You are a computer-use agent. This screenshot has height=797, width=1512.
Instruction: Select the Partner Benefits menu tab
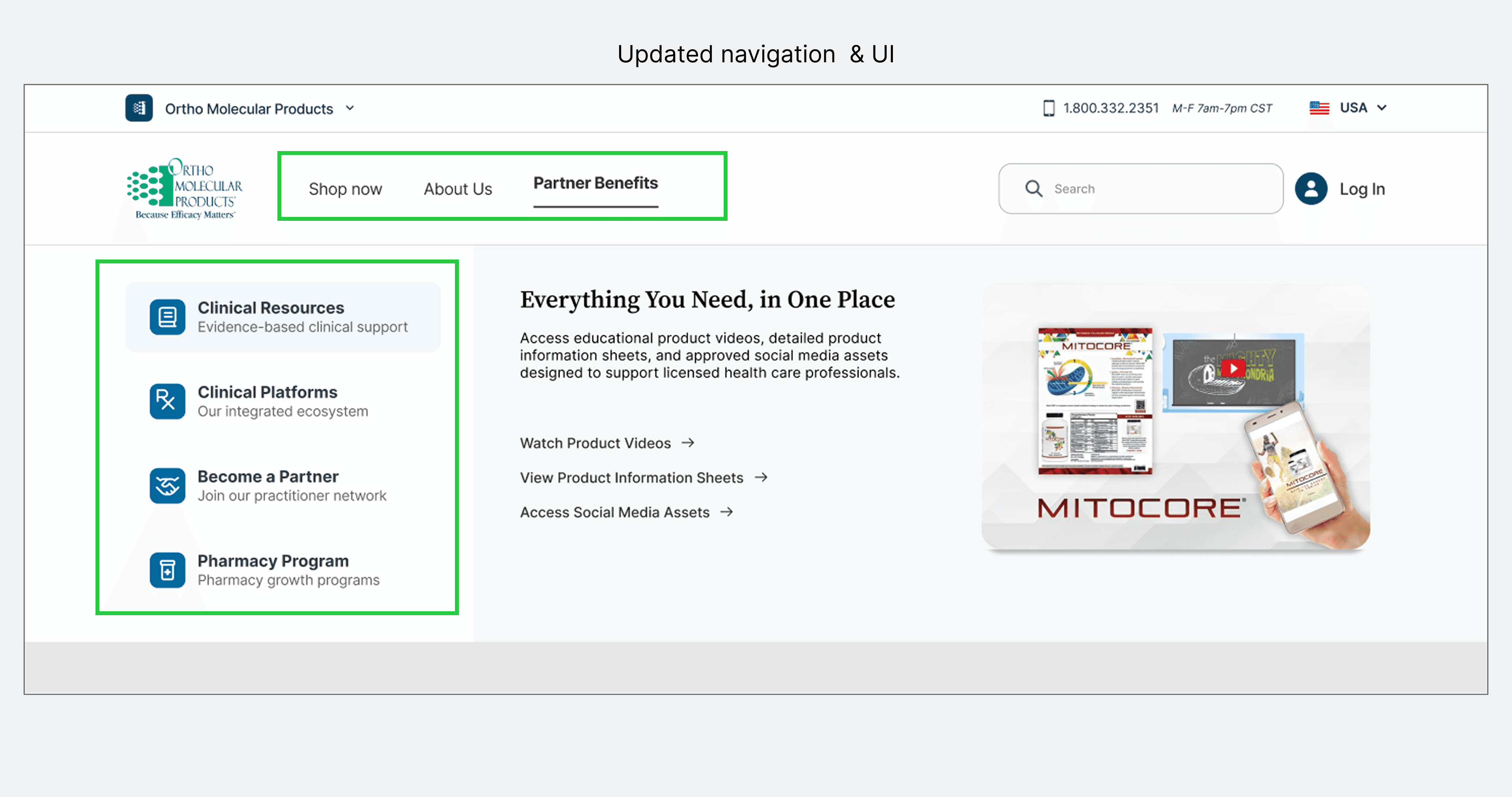click(x=595, y=183)
